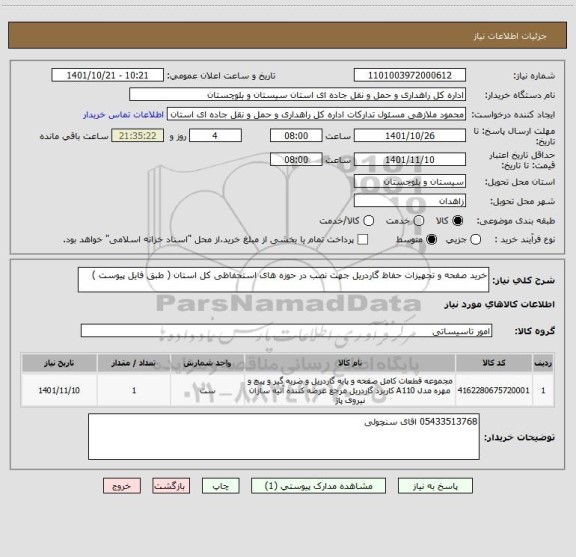
Task: Select the کالا radio button
Action: (458, 220)
